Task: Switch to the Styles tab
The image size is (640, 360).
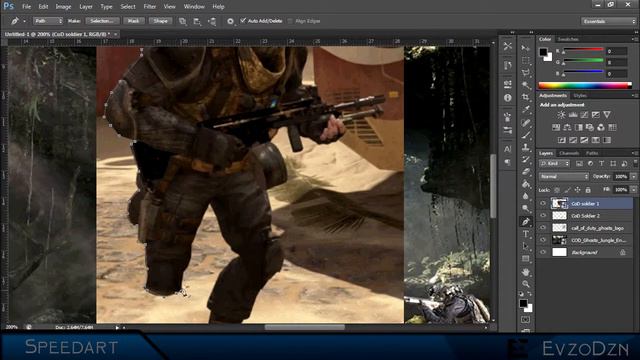Action: point(580,96)
